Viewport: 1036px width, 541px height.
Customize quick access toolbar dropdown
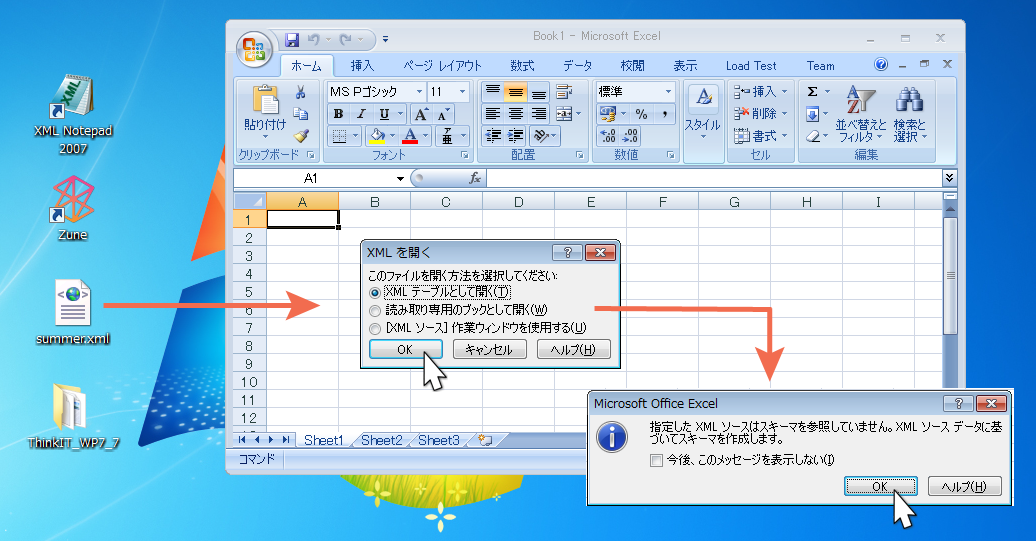point(385,40)
